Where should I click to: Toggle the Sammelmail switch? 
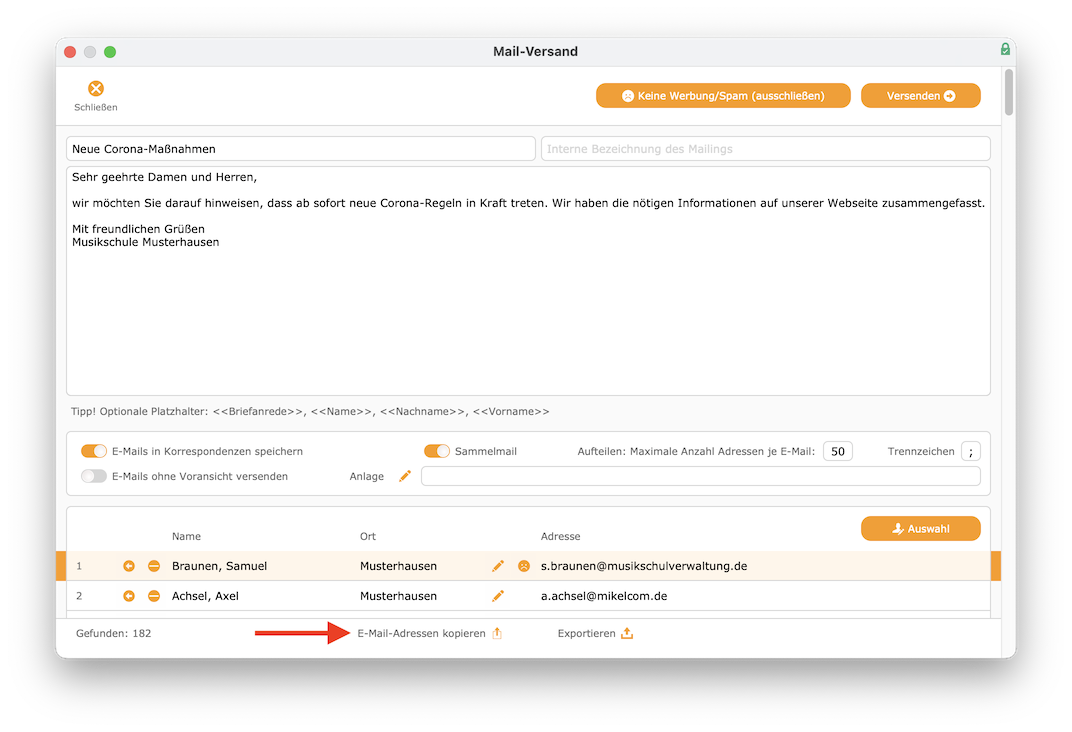(x=437, y=451)
